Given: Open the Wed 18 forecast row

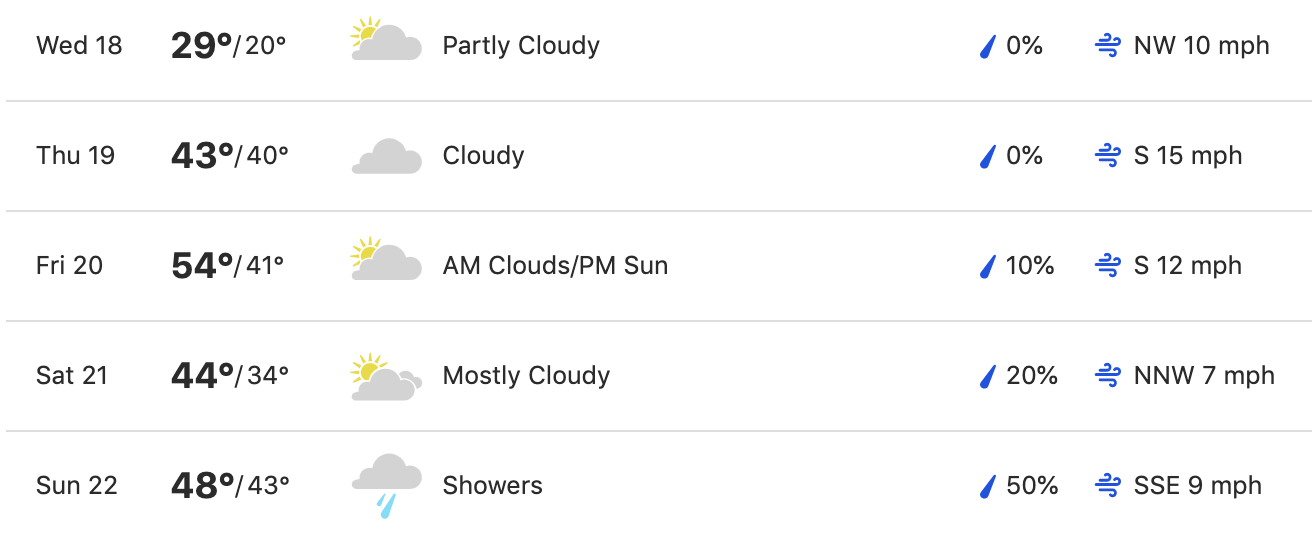Looking at the screenshot, I should [x=656, y=46].
